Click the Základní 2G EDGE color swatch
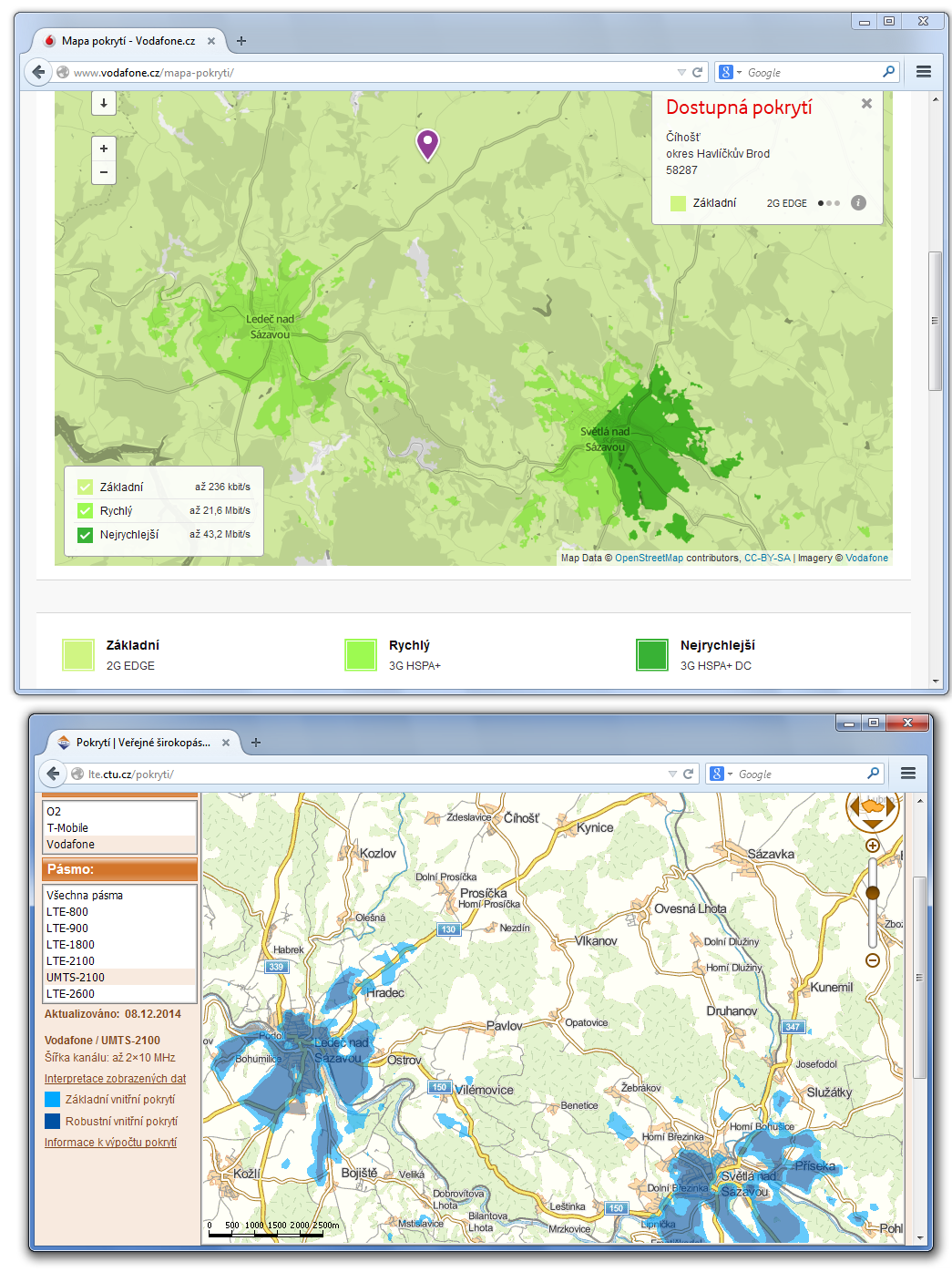Viewport: 952px width, 1272px height. [78, 654]
